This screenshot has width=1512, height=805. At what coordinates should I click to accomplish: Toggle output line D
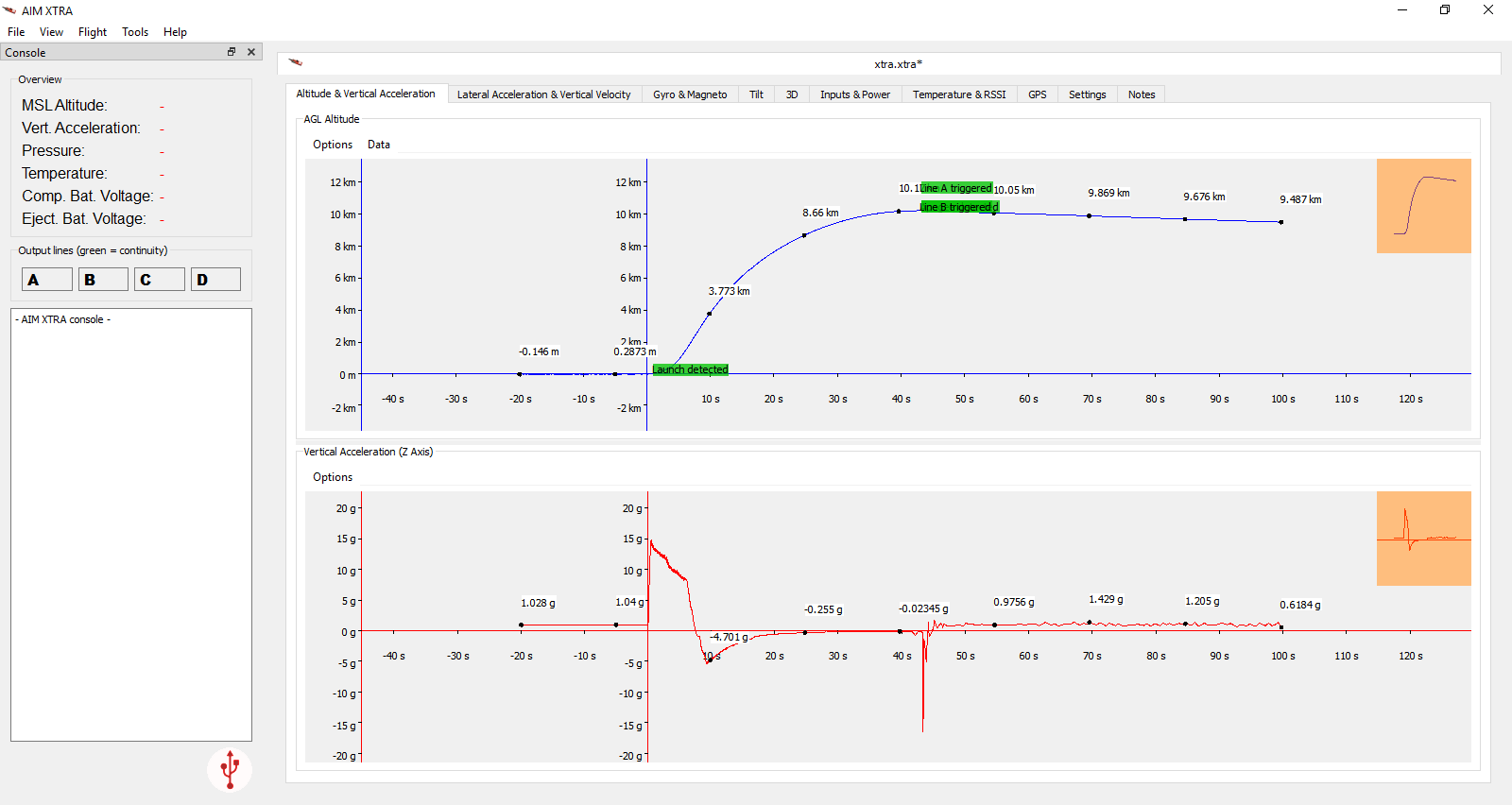pyautogui.click(x=215, y=280)
